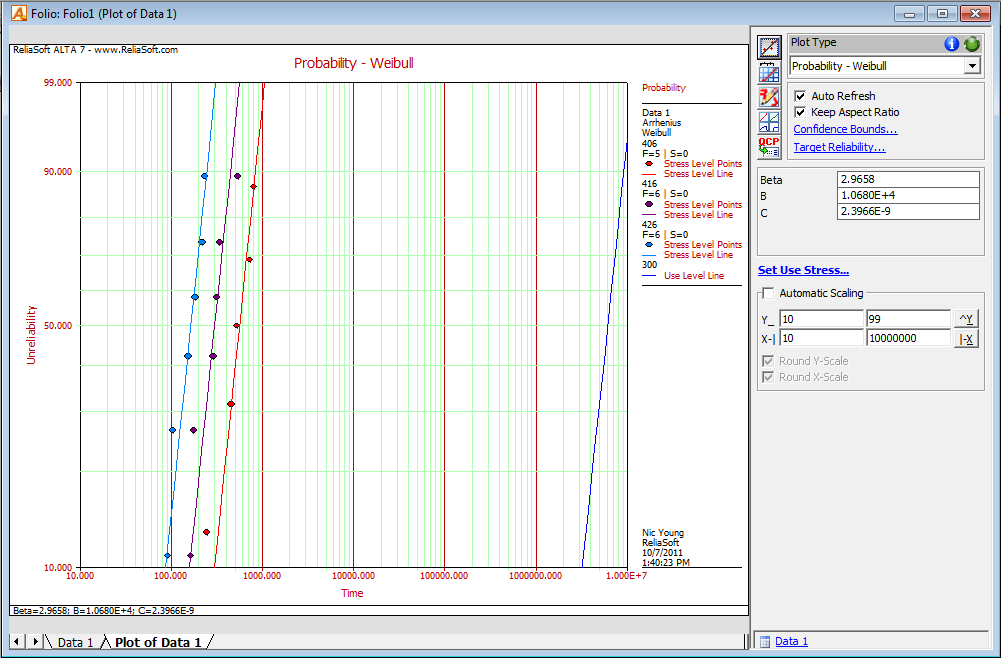Click the X maximum field showing 10000000
Screen dimensions: 1001x658
pos(907,339)
